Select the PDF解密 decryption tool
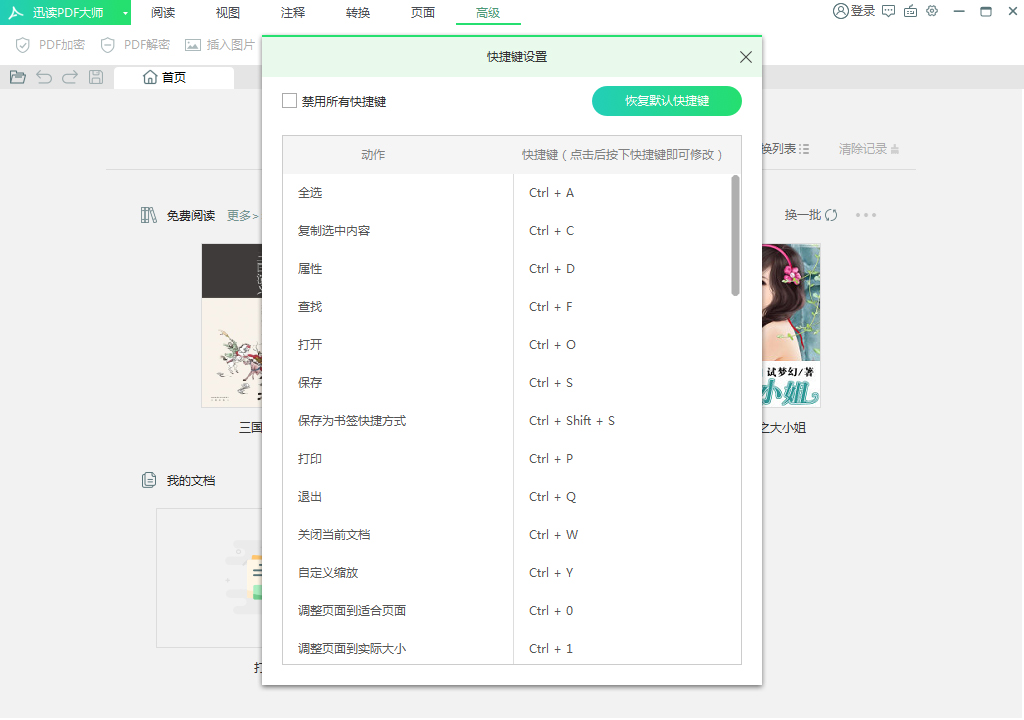The image size is (1024, 720). coord(134,44)
